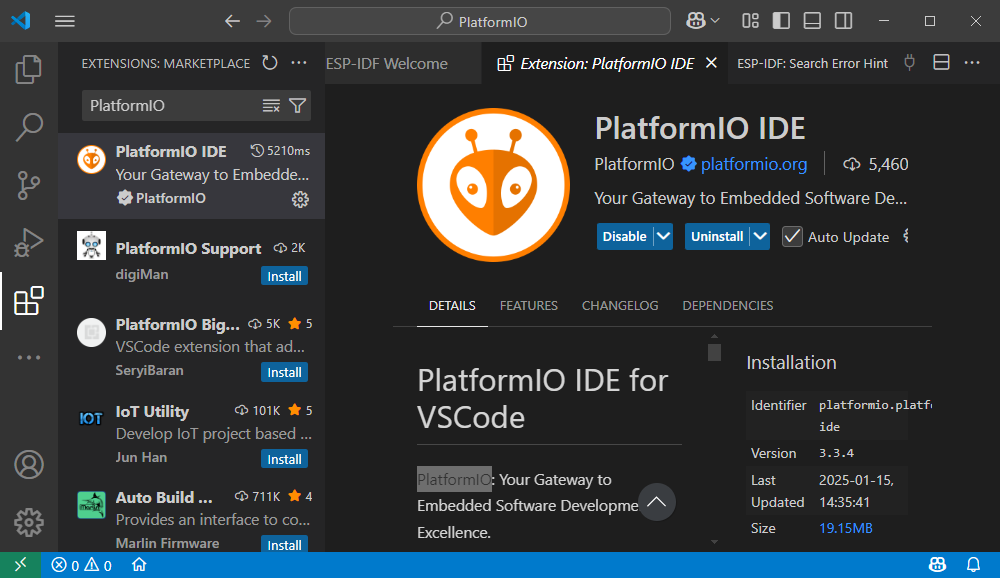
Task: Open the CHANGELOG tab
Action: point(620,306)
